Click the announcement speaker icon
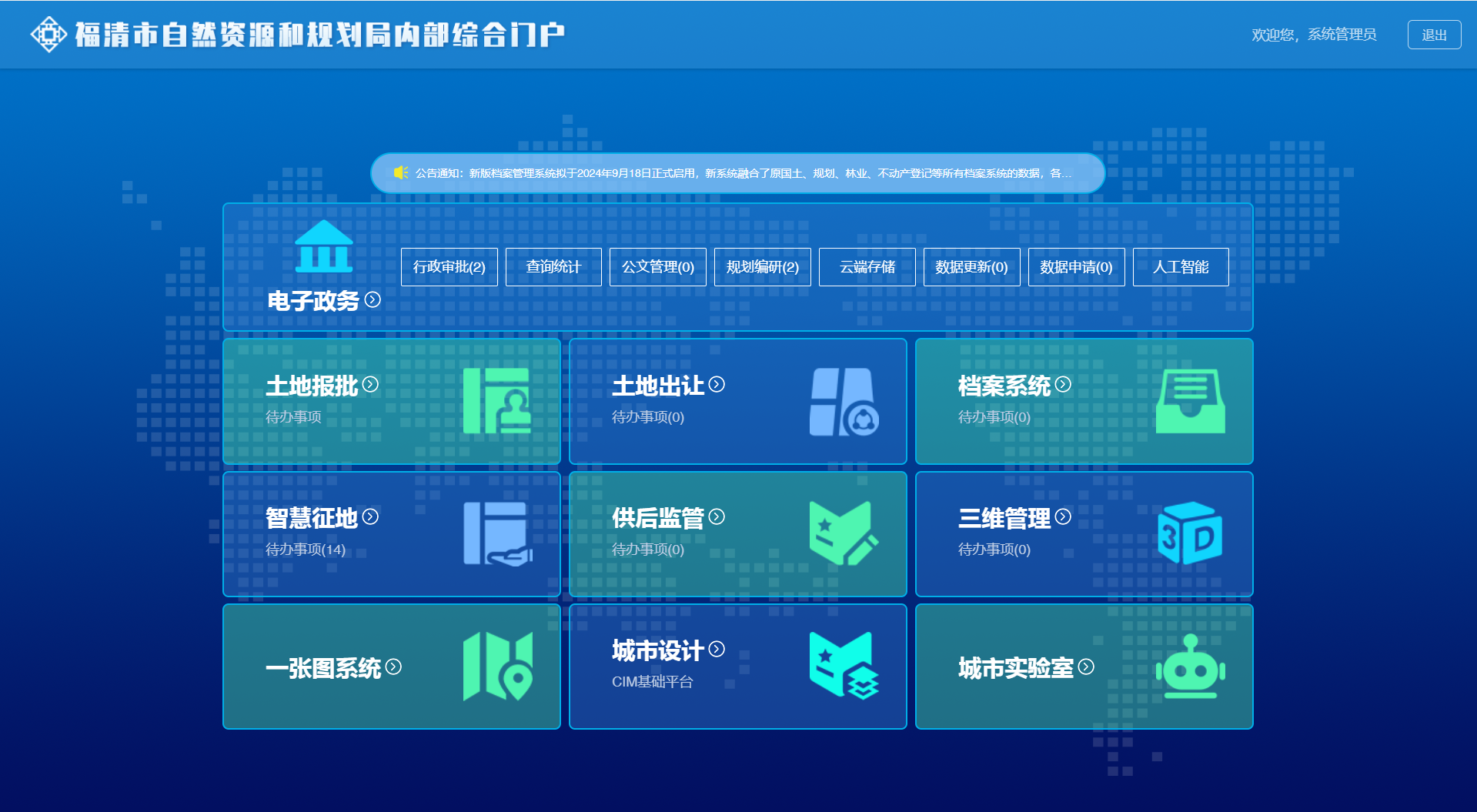The width and height of the screenshot is (1477, 812). [401, 172]
